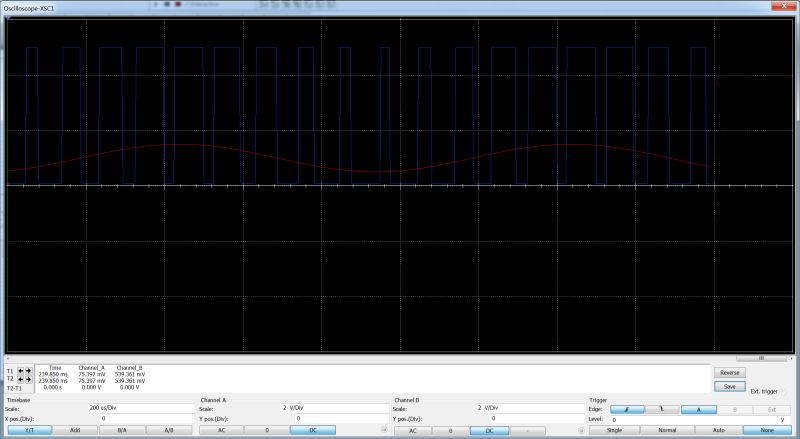Edit Timebase scale 200 us/Div field
This screenshot has height=439, width=800.
tap(141, 408)
